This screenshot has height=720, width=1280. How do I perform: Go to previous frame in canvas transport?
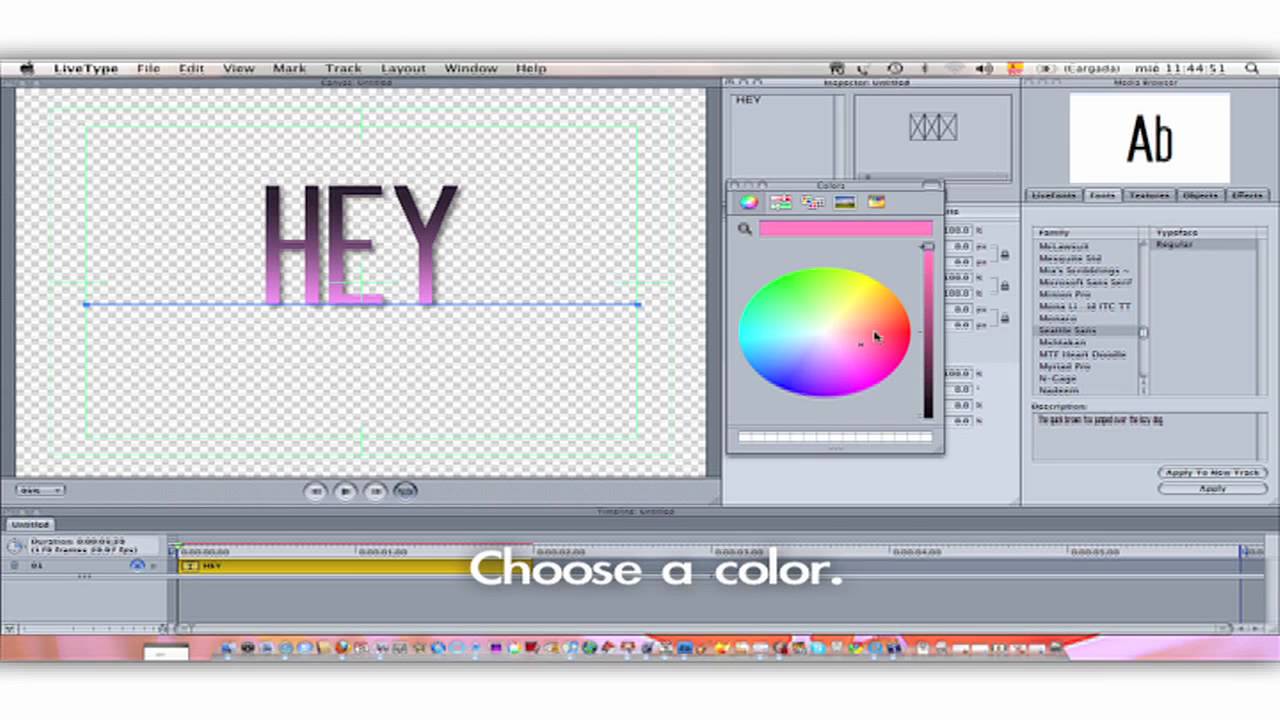point(315,491)
